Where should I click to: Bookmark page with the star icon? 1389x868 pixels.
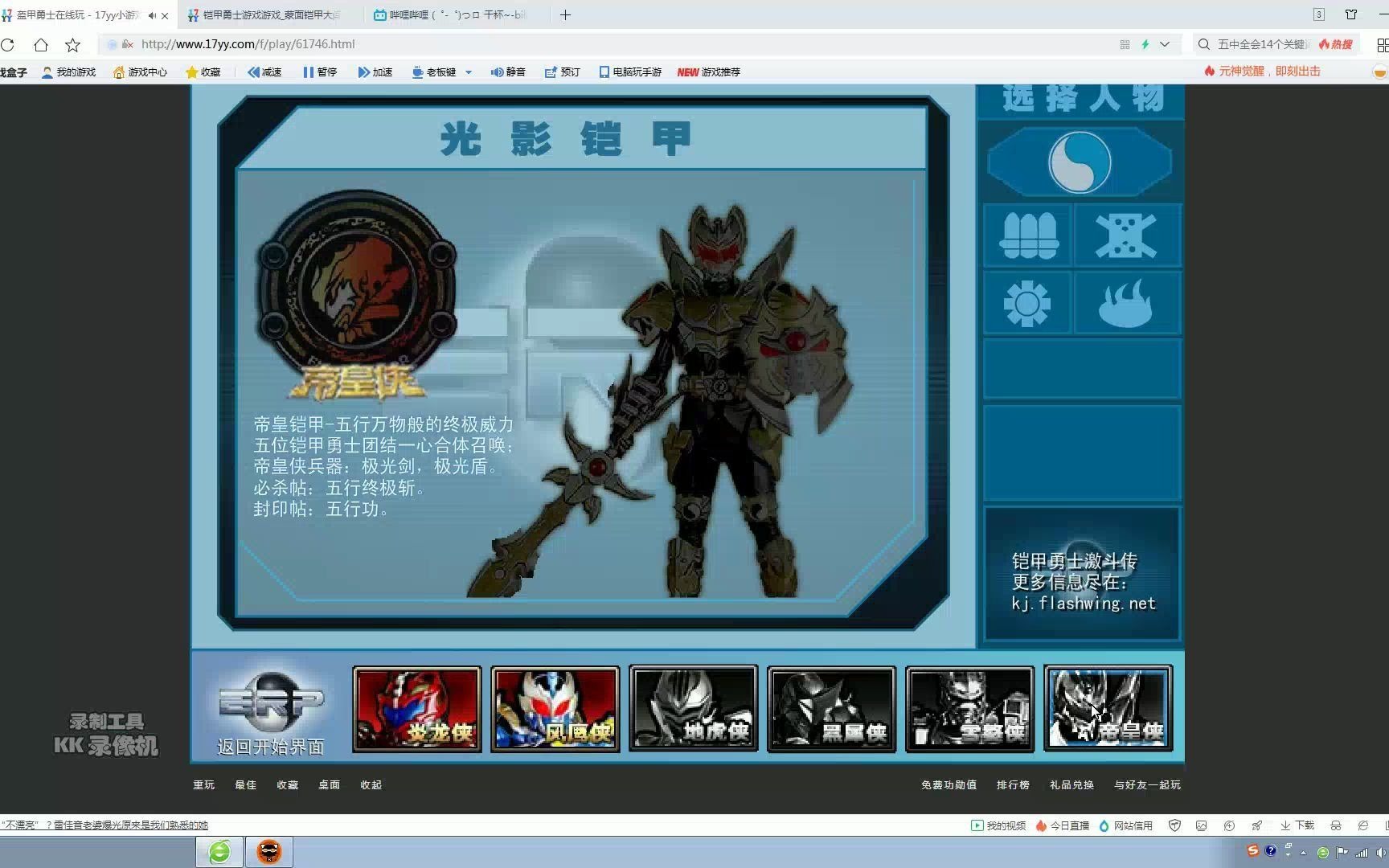pyautogui.click(x=72, y=45)
